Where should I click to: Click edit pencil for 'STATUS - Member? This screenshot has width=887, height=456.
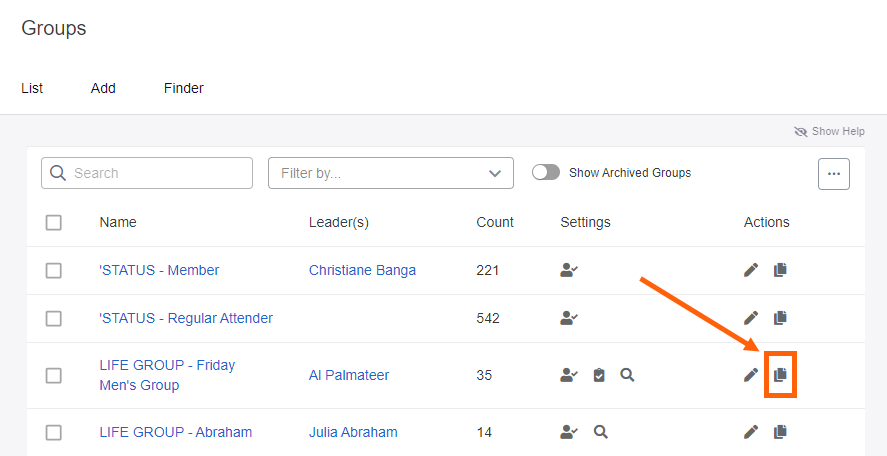(x=751, y=270)
